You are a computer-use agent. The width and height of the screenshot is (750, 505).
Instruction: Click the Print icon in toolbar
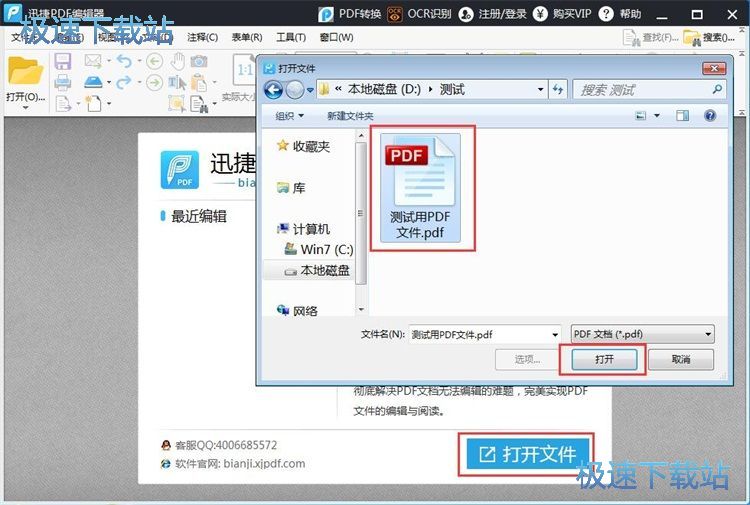pos(63,83)
